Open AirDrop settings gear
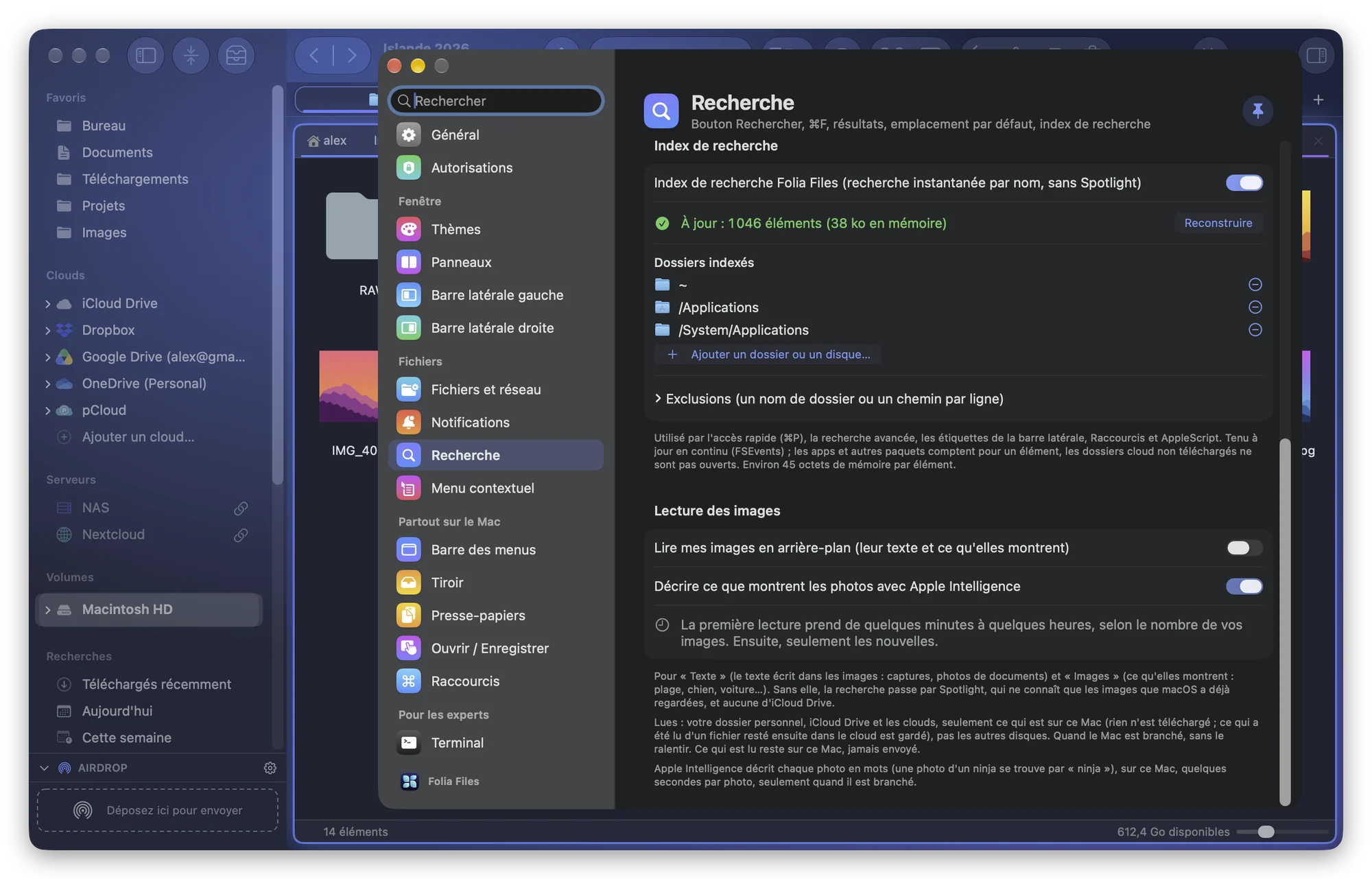 click(x=270, y=768)
